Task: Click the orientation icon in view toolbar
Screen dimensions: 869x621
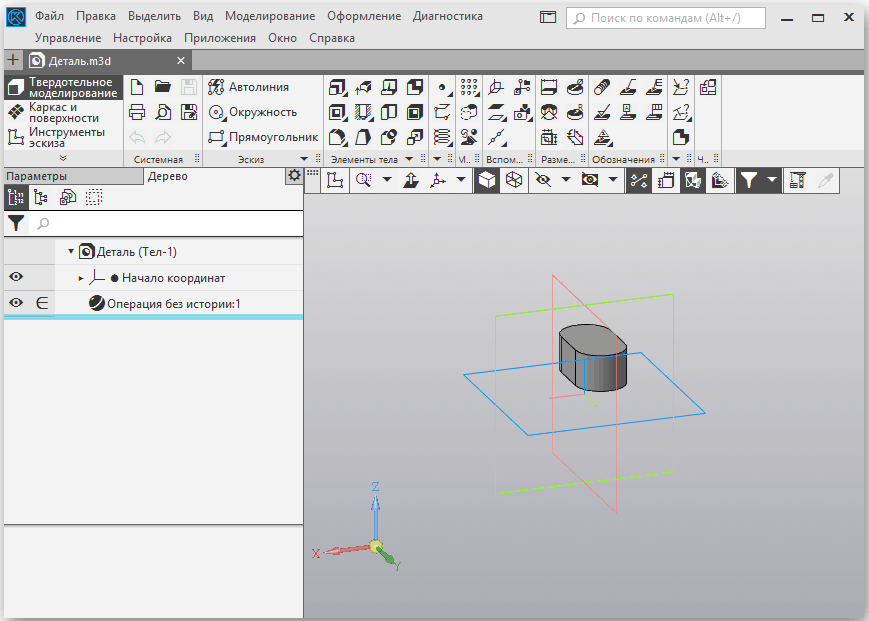Action: pyautogui.click(x=438, y=181)
